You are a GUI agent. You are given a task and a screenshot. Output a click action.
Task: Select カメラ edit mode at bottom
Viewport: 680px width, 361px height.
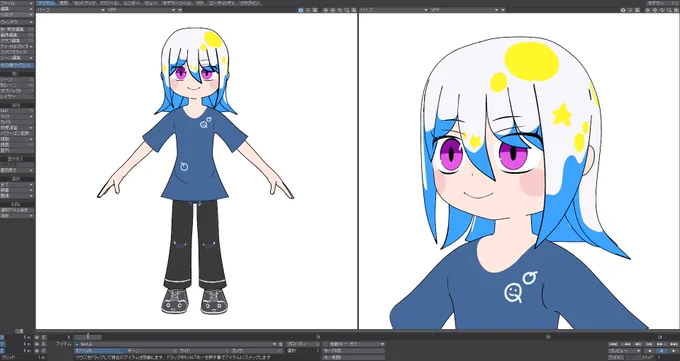256,351
